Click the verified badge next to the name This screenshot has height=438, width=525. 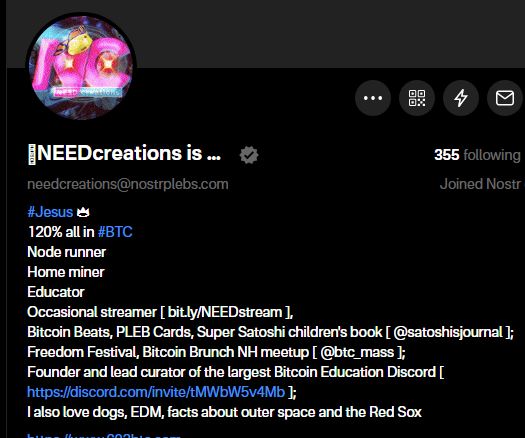249,155
